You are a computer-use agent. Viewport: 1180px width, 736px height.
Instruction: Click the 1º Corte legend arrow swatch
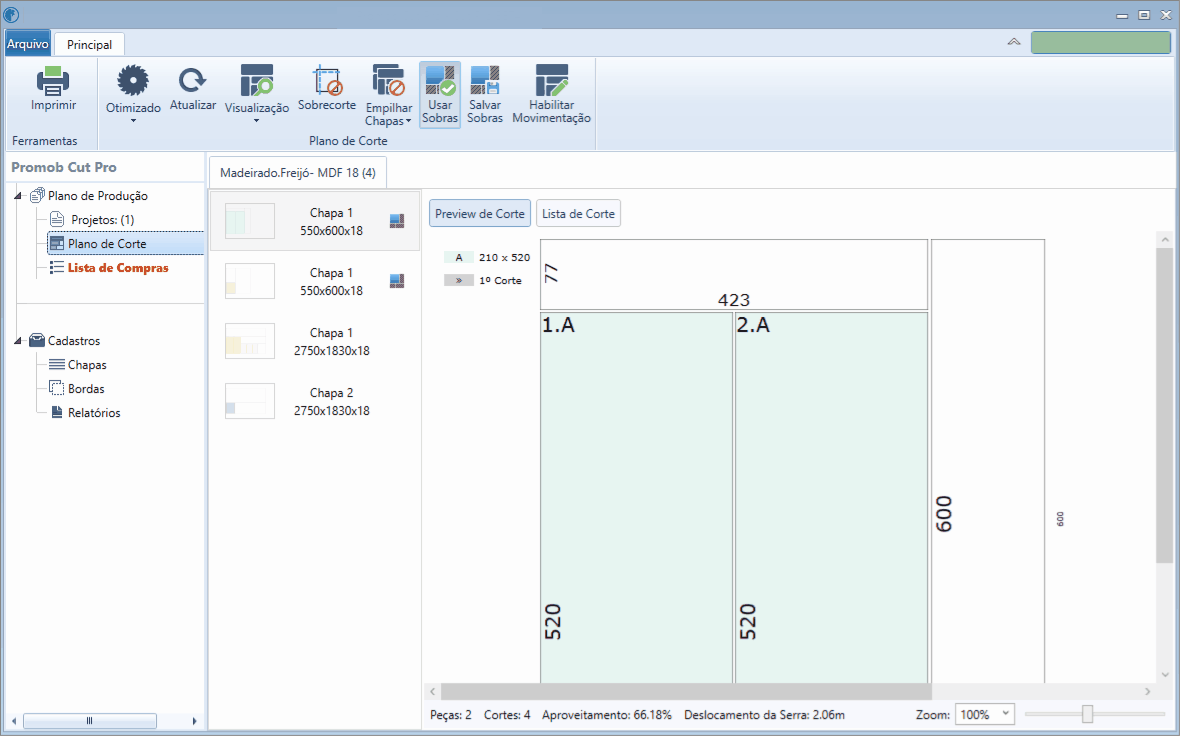point(458,281)
